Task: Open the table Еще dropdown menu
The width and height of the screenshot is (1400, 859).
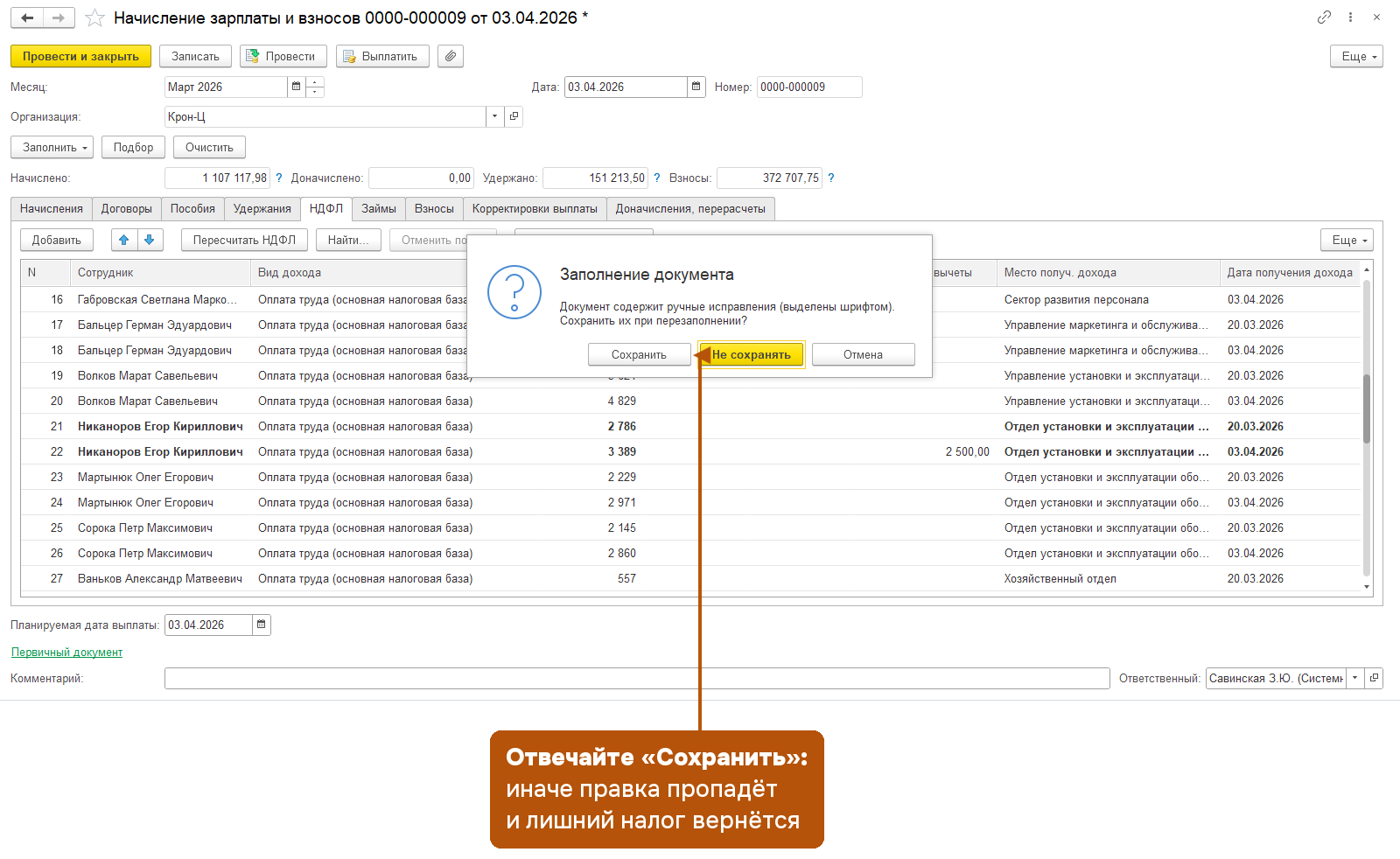Action: [x=1347, y=240]
